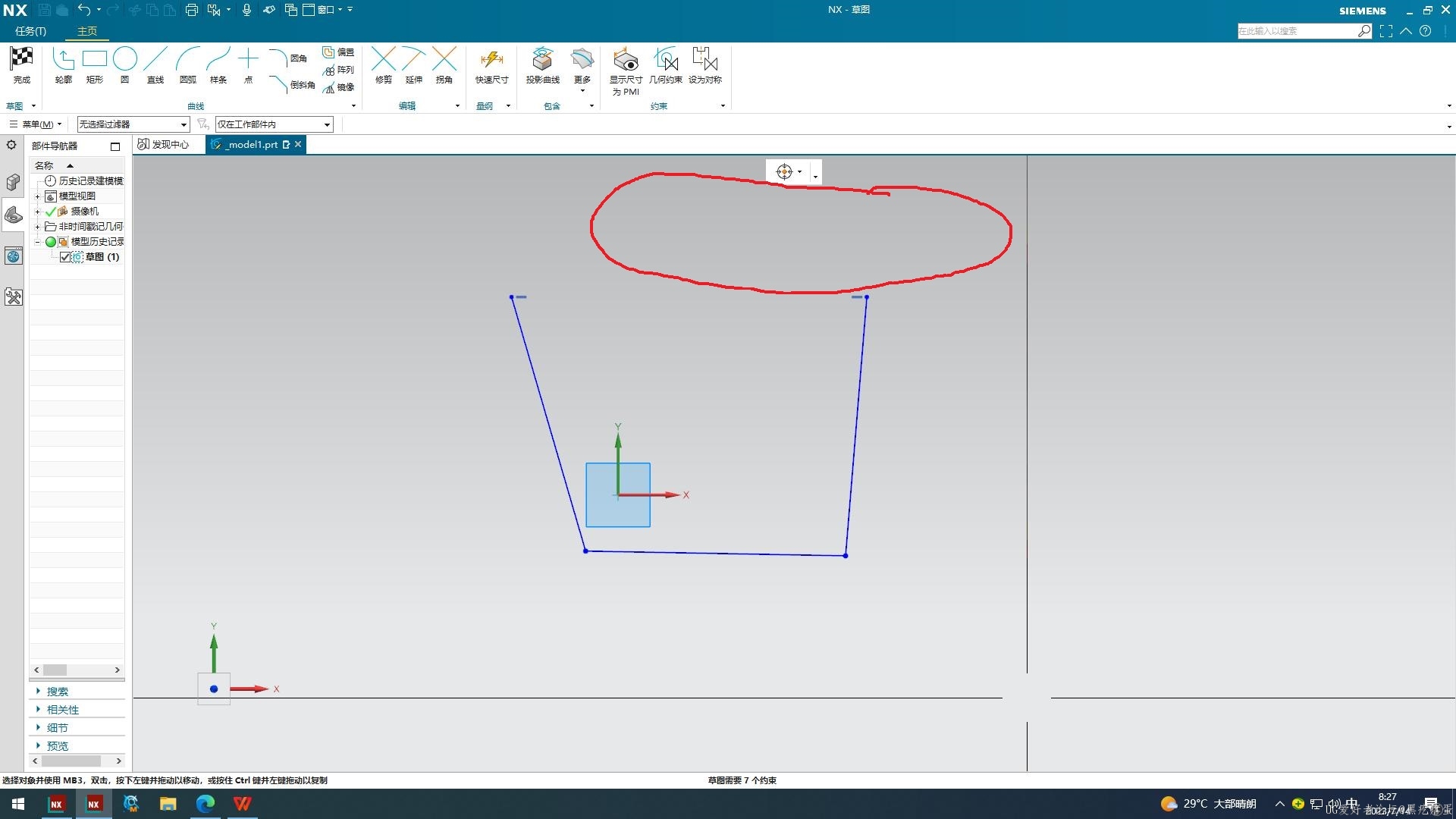1456x819 pixels.
Task: Switch to the 主页 ribbon tab
Action: coord(87,31)
